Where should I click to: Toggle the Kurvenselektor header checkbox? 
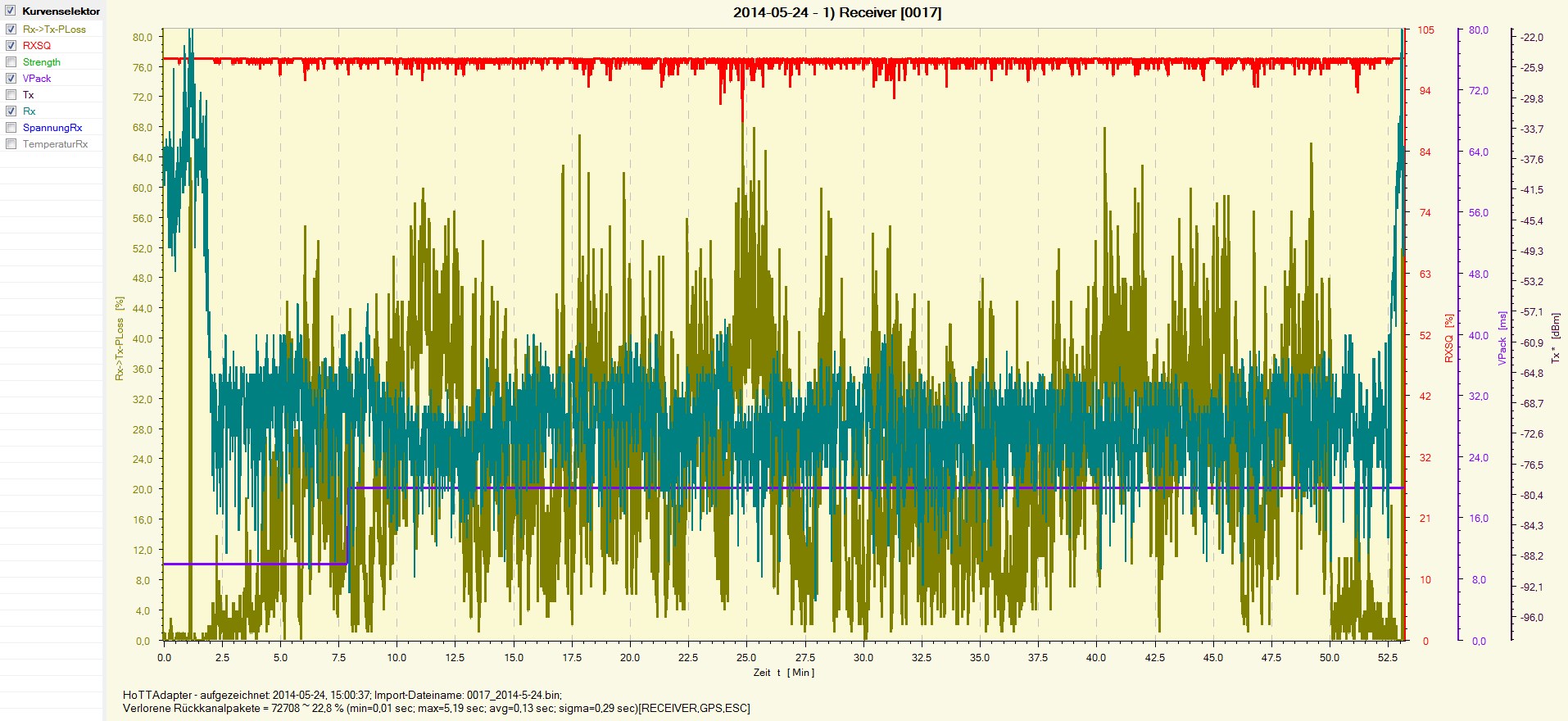[x=11, y=11]
